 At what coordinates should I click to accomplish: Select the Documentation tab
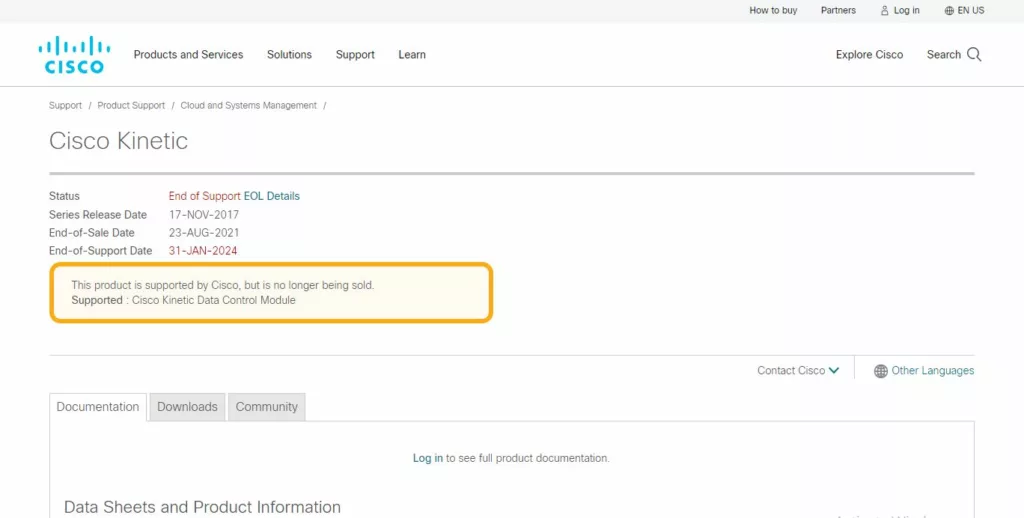[98, 407]
